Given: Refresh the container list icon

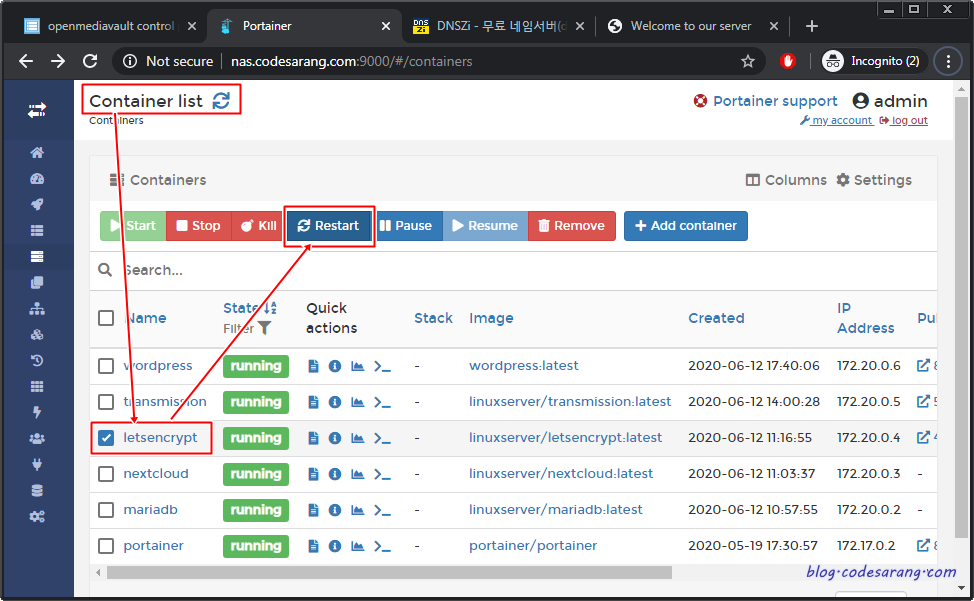Looking at the screenshot, I should coord(221,101).
